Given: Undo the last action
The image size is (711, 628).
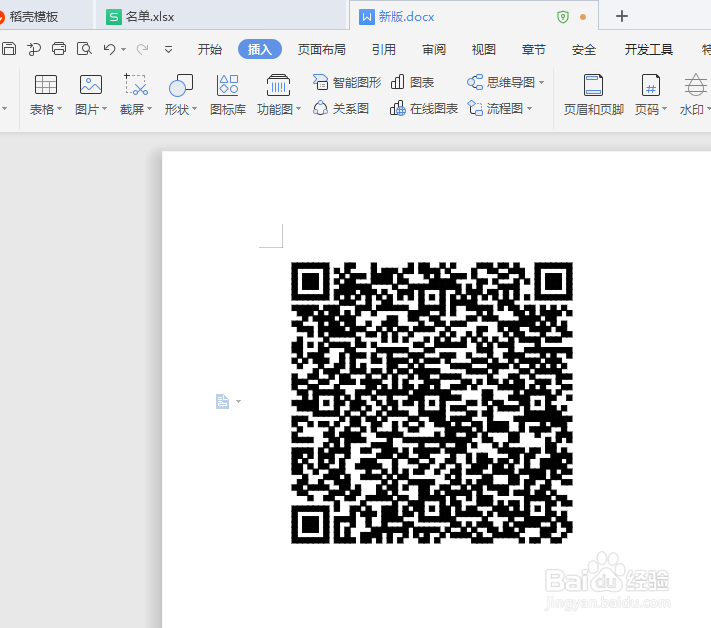Looking at the screenshot, I should pos(109,49).
